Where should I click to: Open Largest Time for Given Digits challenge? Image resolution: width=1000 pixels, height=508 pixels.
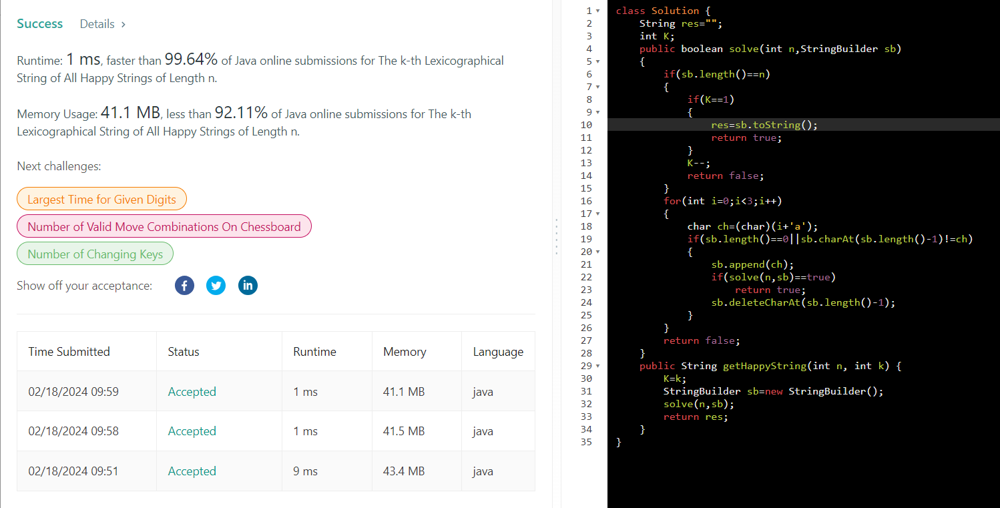(x=101, y=199)
